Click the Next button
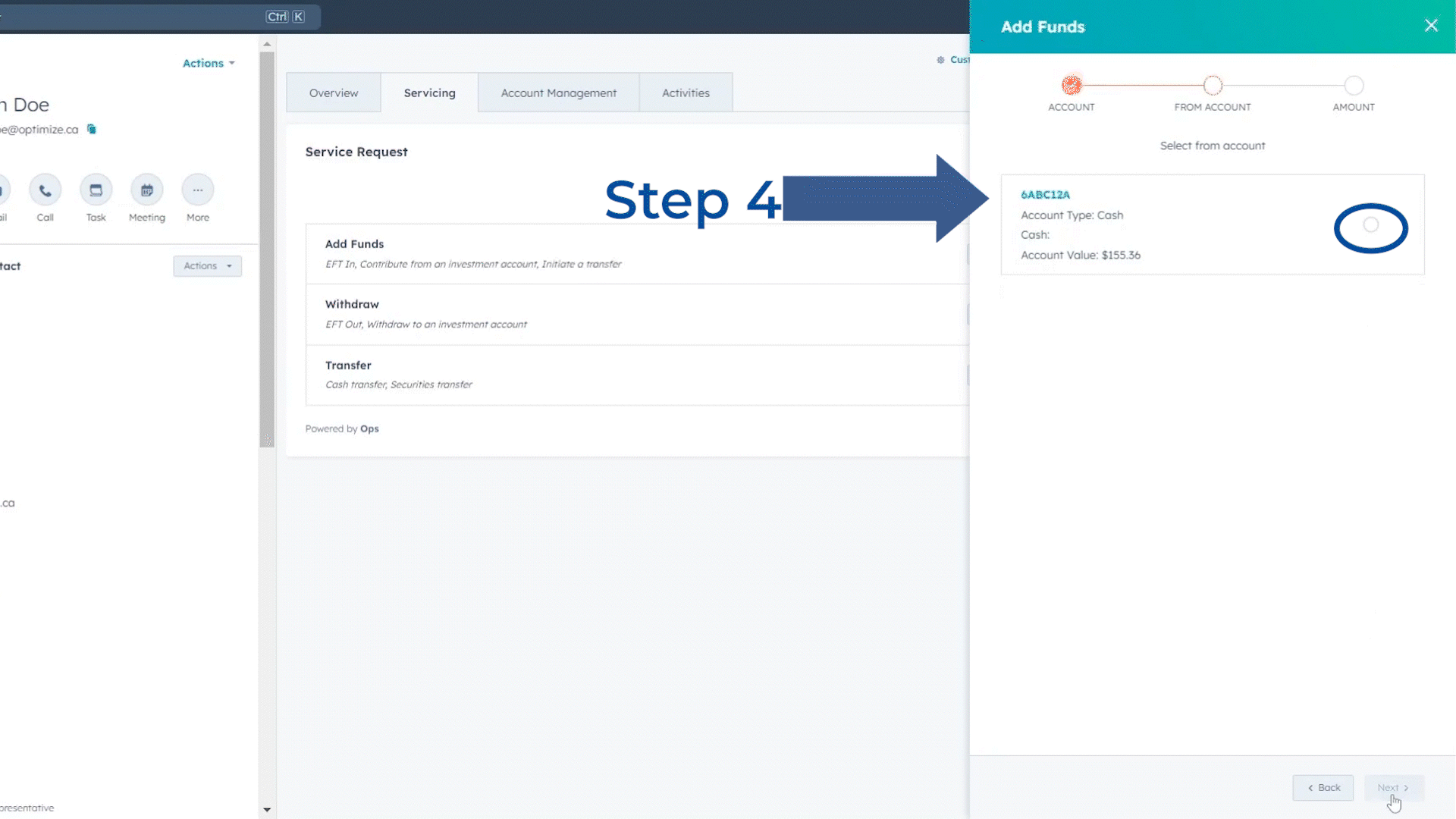This screenshot has height=819, width=1456. 1393,787
